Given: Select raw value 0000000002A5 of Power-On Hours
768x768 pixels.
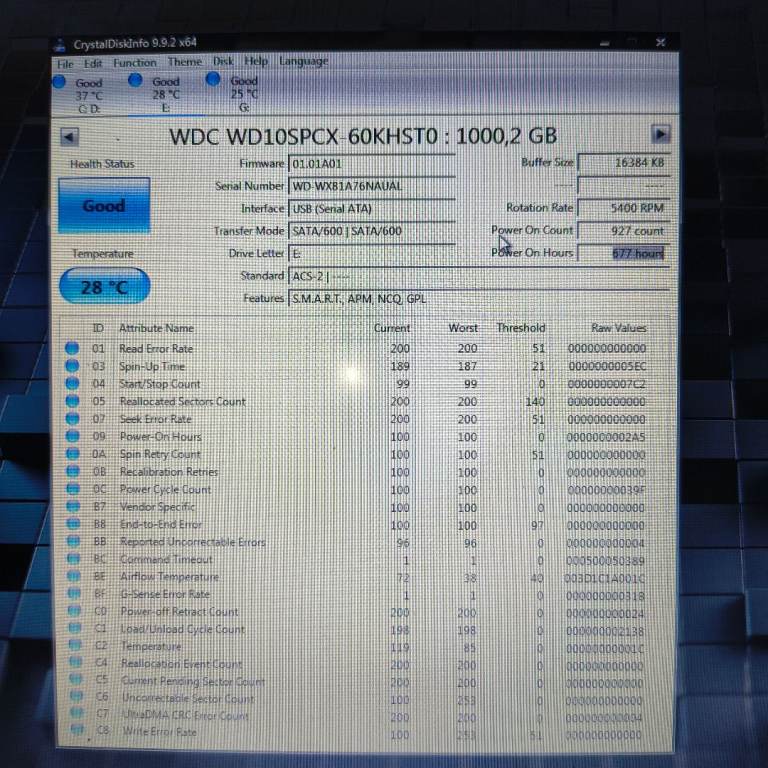Looking at the screenshot, I should pos(606,437).
